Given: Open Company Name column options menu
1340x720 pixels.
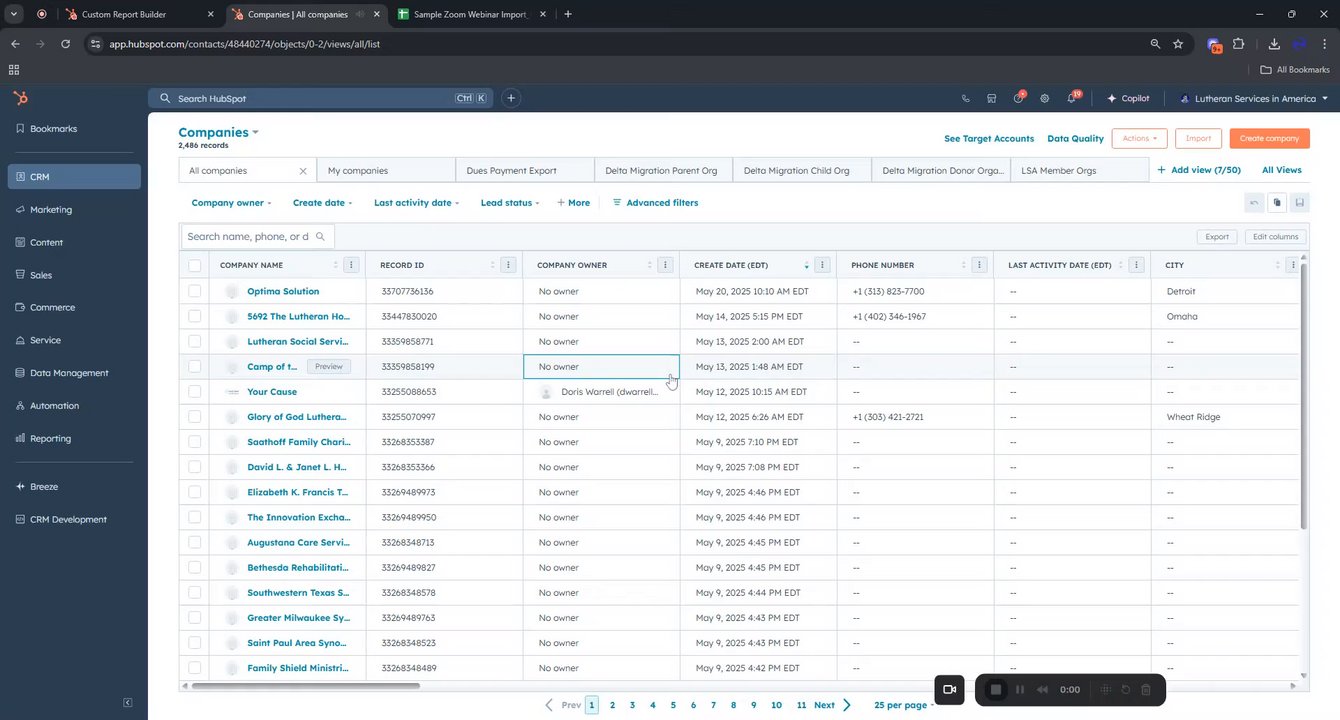Looking at the screenshot, I should (x=351, y=265).
